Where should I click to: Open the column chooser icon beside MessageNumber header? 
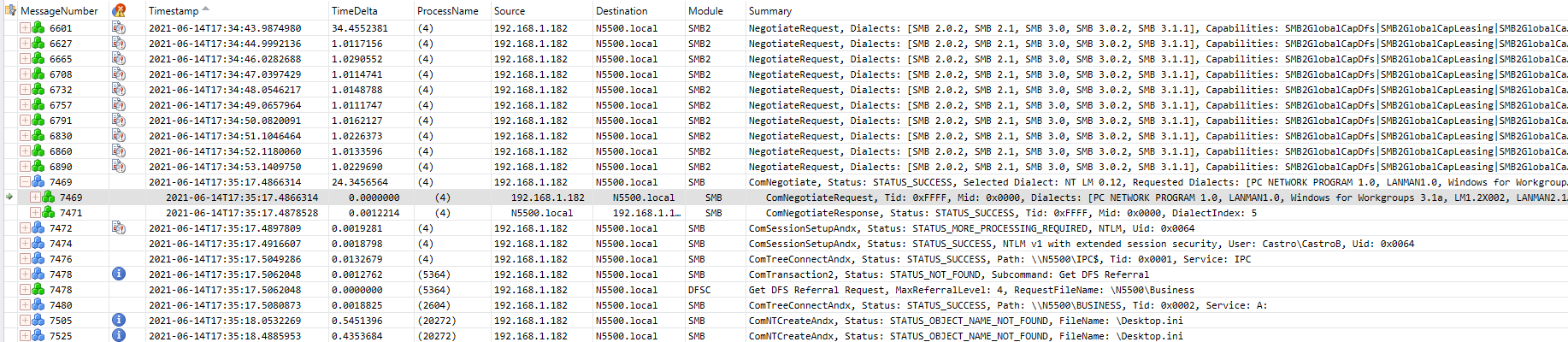pos(11,10)
